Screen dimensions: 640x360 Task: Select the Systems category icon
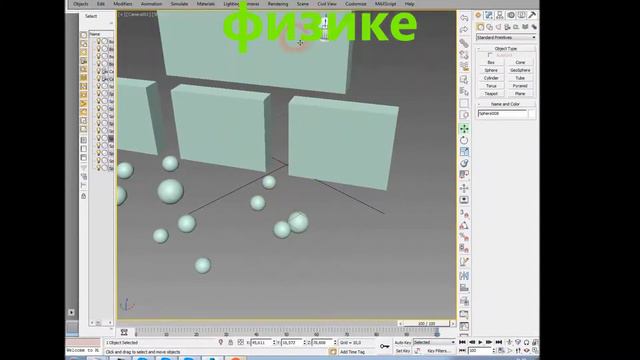coord(533,27)
